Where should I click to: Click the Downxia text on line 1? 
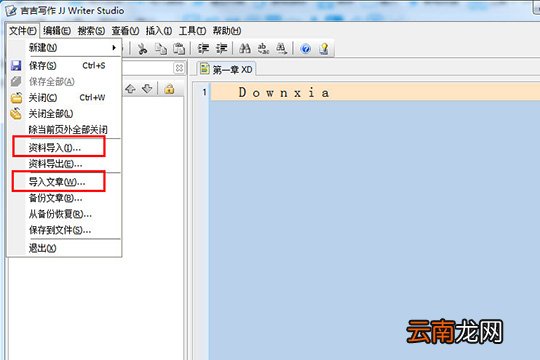(284, 92)
